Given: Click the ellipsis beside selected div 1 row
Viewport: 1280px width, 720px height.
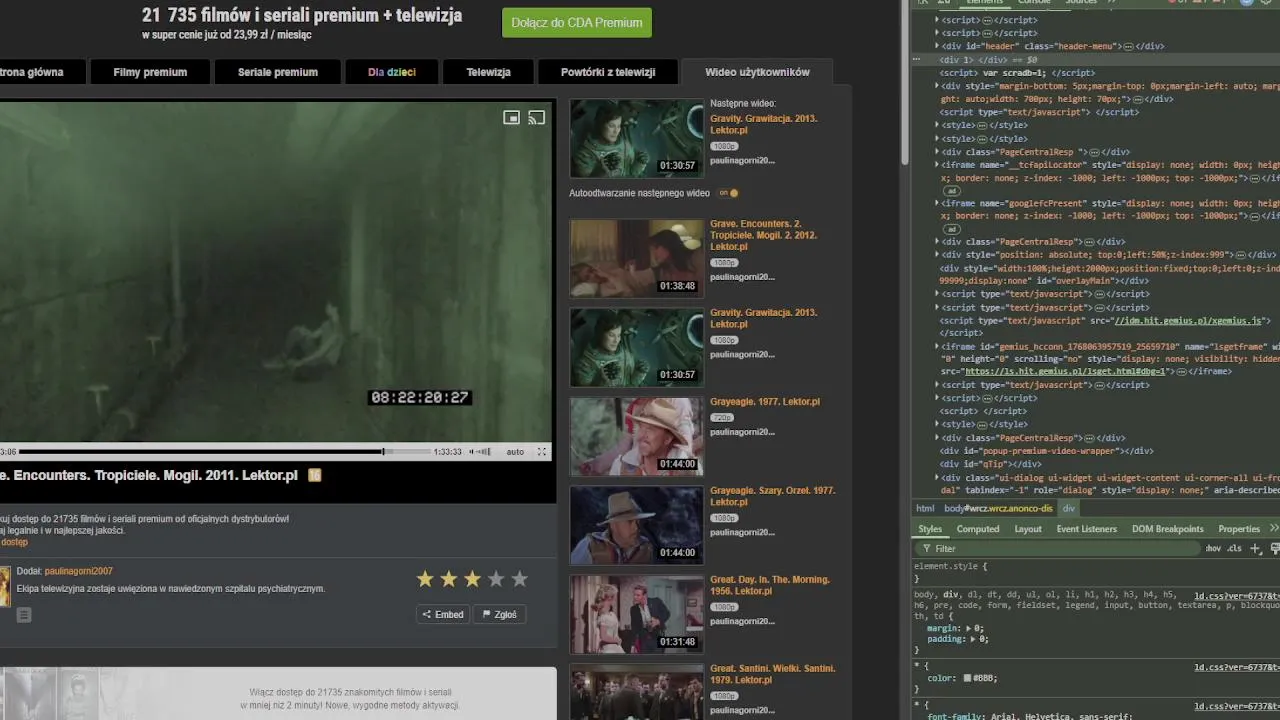Looking at the screenshot, I should click(x=916, y=60).
